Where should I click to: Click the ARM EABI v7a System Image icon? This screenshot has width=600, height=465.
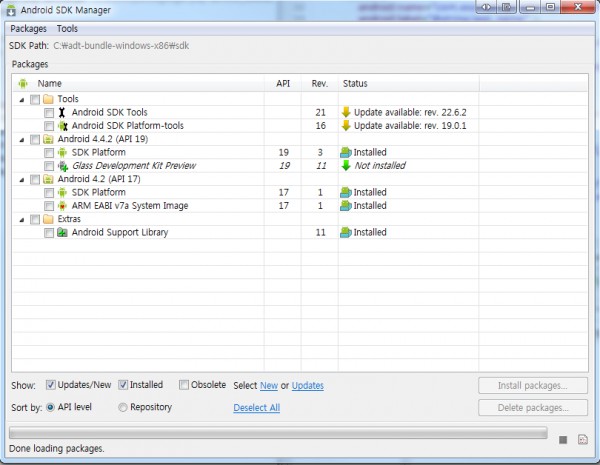(62, 206)
